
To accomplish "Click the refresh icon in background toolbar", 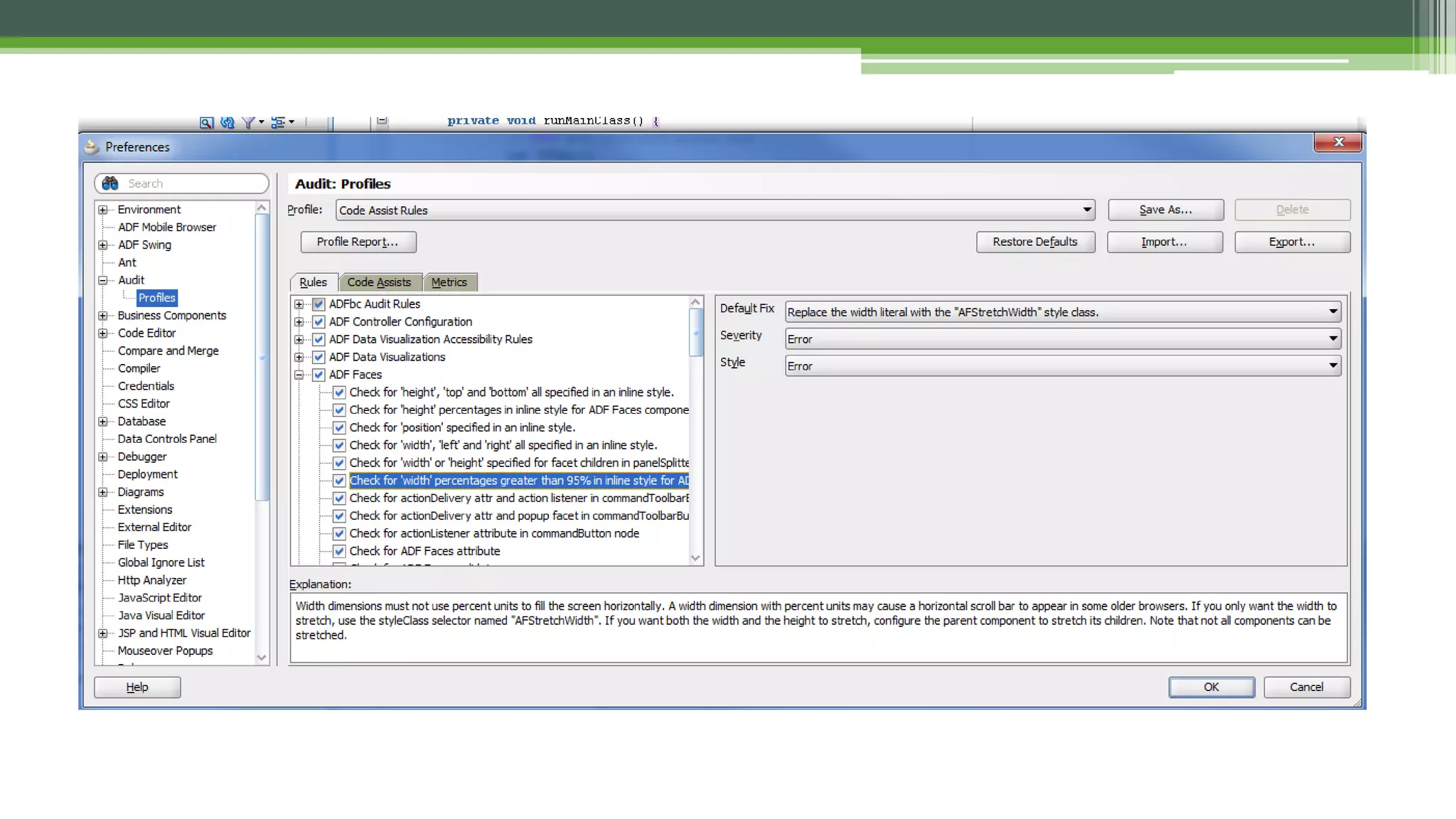I will click(x=227, y=122).
